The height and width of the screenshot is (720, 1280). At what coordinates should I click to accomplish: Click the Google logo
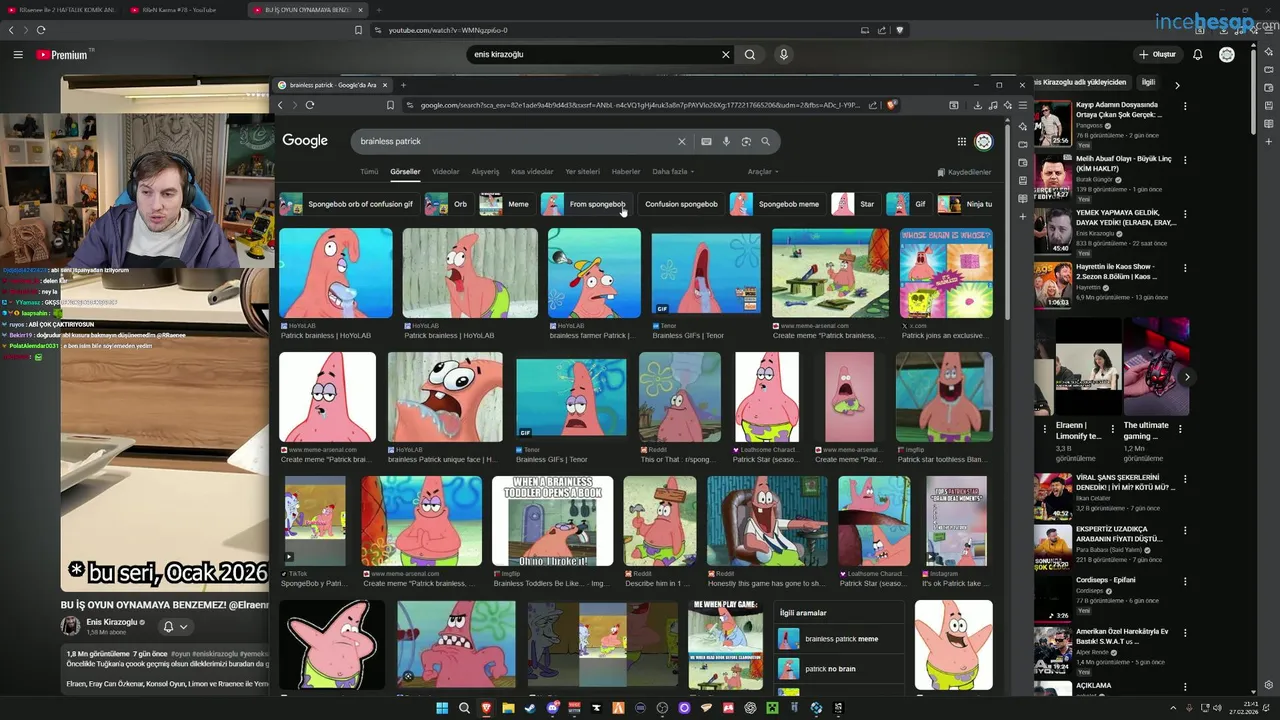pos(305,141)
